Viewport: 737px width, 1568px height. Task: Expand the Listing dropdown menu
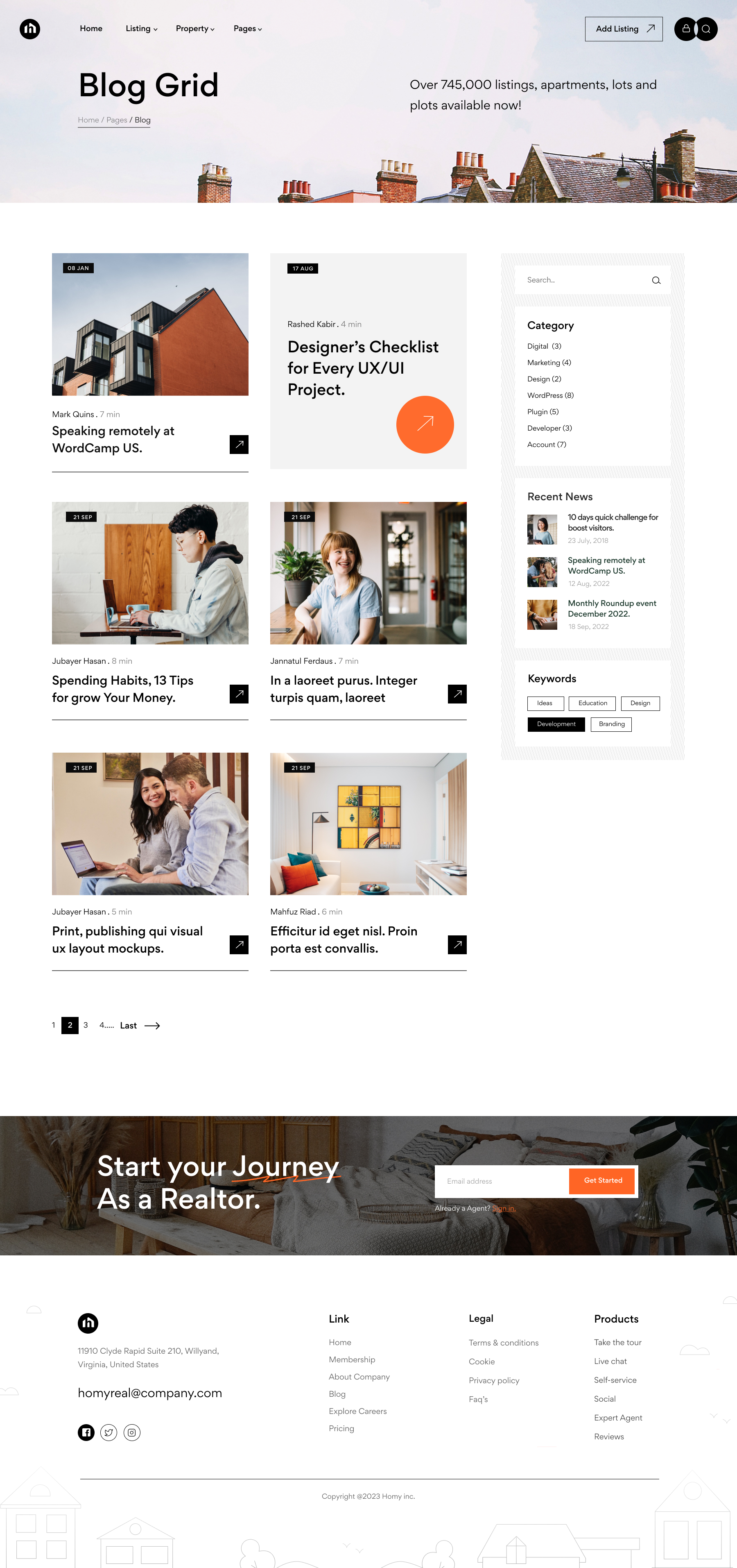[141, 29]
